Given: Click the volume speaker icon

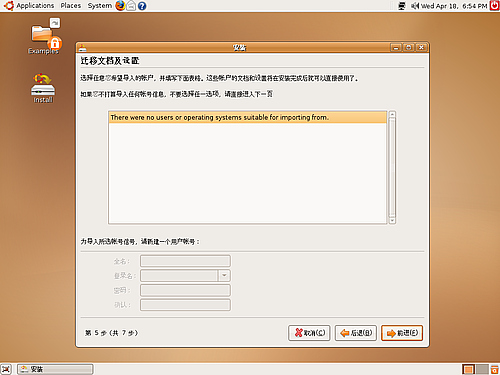Looking at the screenshot, I should (414, 6).
